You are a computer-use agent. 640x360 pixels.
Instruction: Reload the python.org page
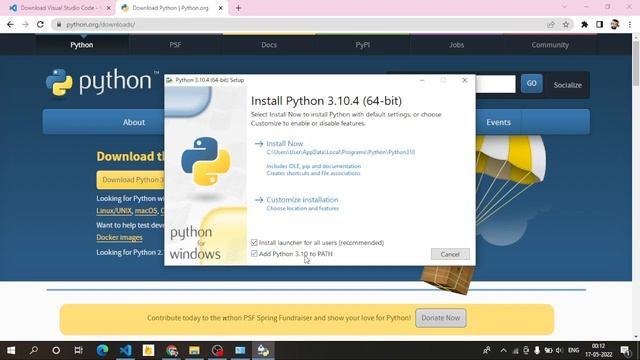coord(40,24)
